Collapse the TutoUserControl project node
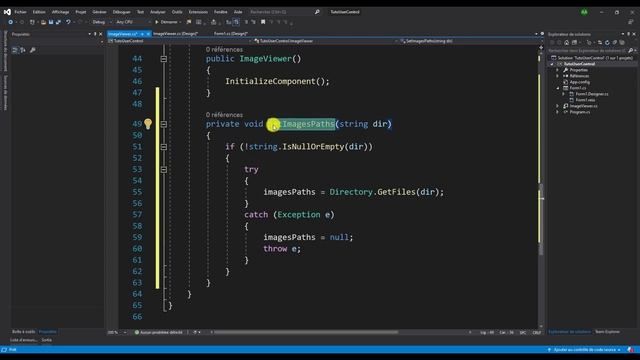Screen dimensions: 640x360 [552, 64]
